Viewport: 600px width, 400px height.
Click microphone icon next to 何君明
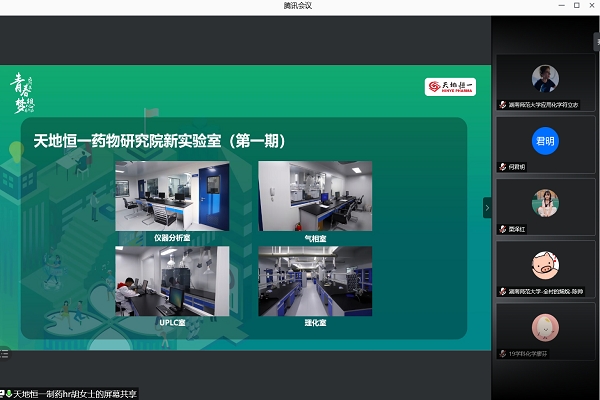click(x=503, y=166)
